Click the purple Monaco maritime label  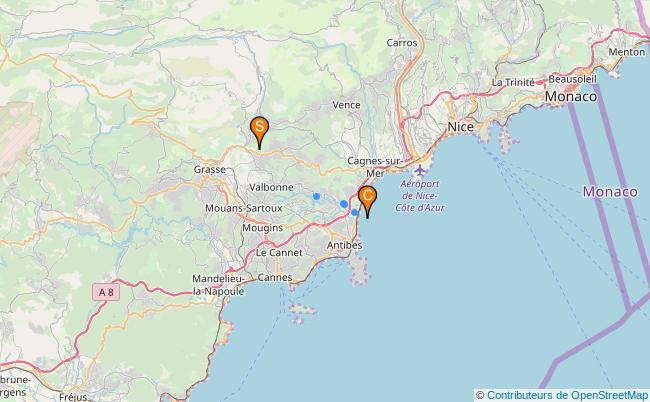(610, 191)
